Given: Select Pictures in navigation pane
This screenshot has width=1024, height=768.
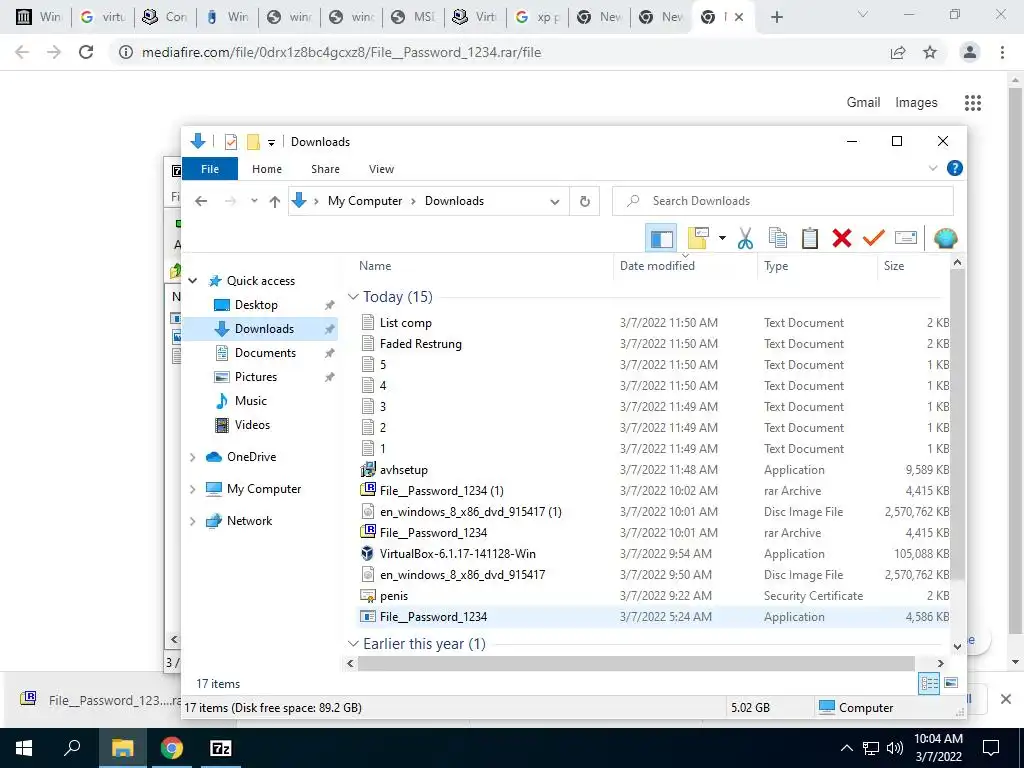Looking at the screenshot, I should click(255, 377).
